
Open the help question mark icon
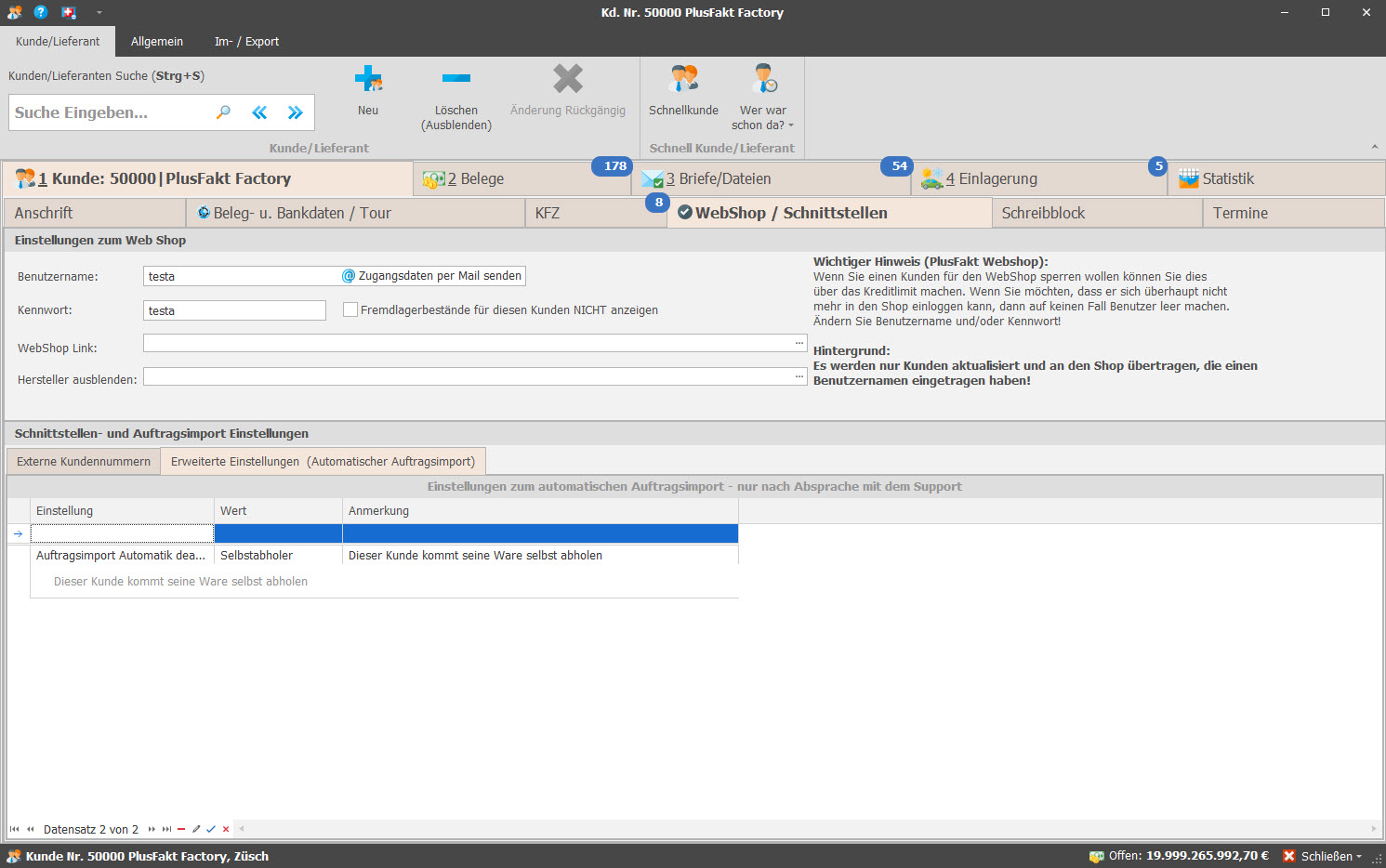point(41,12)
